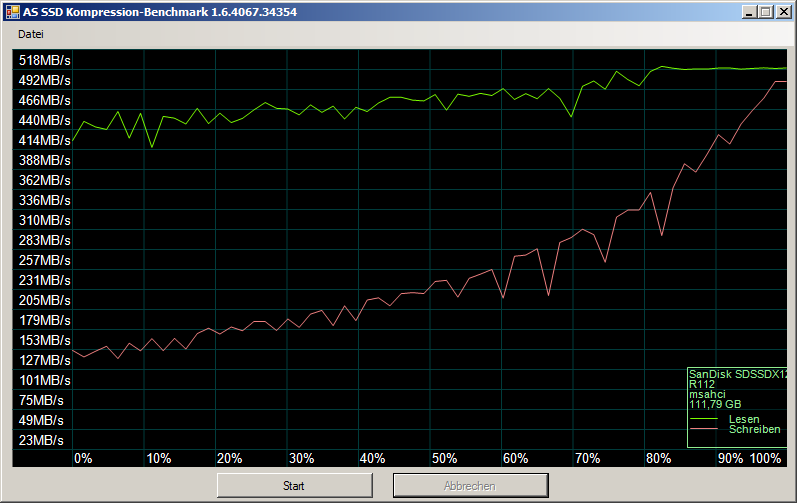The width and height of the screenshot is (797, 503).
Task: Click the 20% compression axis label
Action: pyautogui.click(x=230, y=458)
